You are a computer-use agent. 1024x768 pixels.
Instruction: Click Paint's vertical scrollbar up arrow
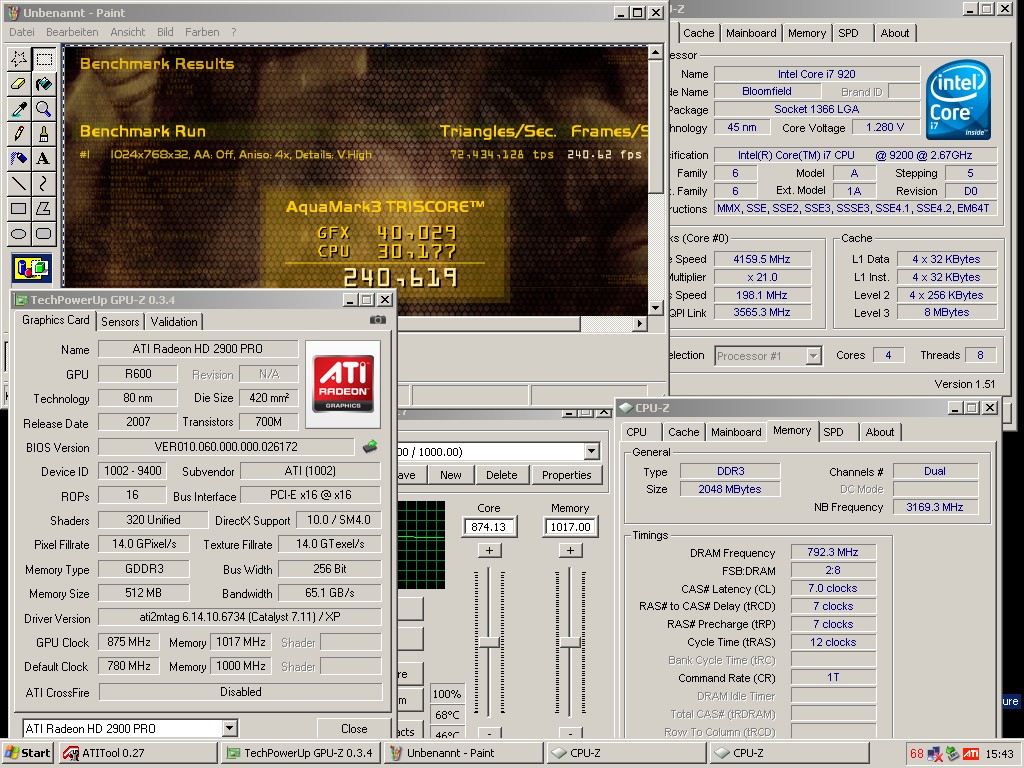click(656, 52)
